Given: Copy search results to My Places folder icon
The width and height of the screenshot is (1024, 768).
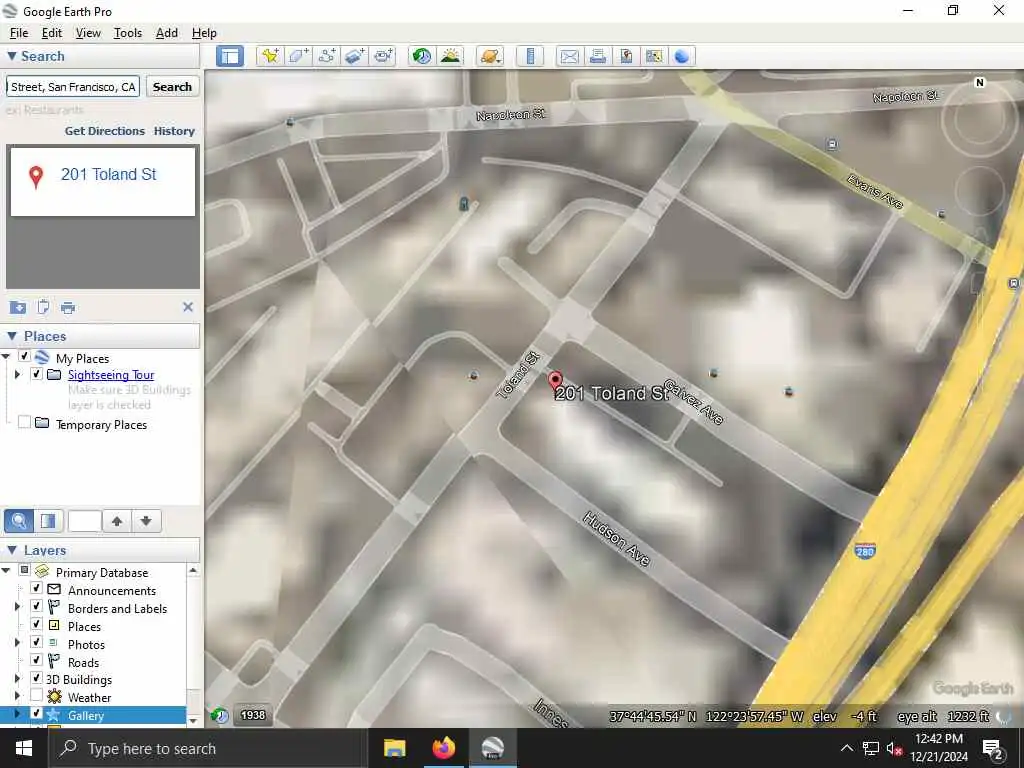Looking at the screenshot, I should click(x=18, y=307).
